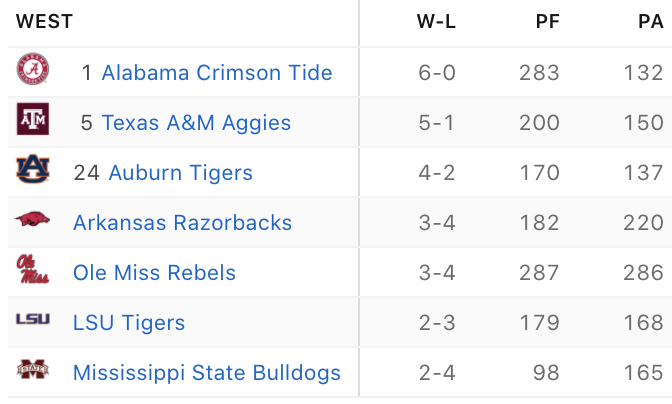Click the PA column header

tap(651, 21)
